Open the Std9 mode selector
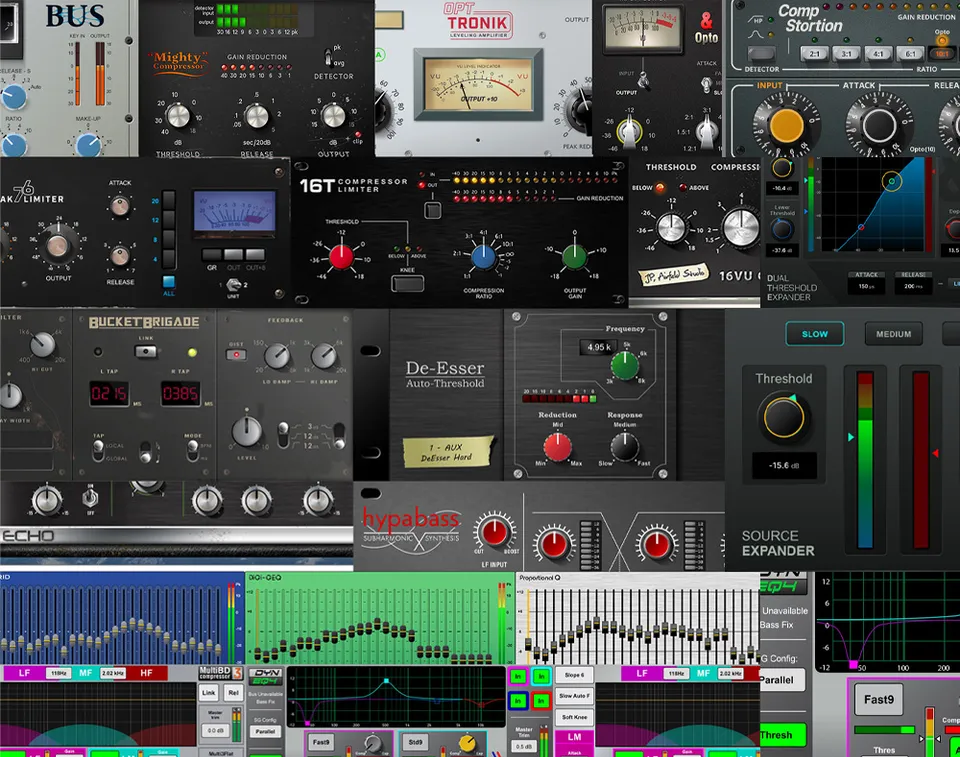Image resolution: width=960 pixels, height=757 pixels. [415, 742]
